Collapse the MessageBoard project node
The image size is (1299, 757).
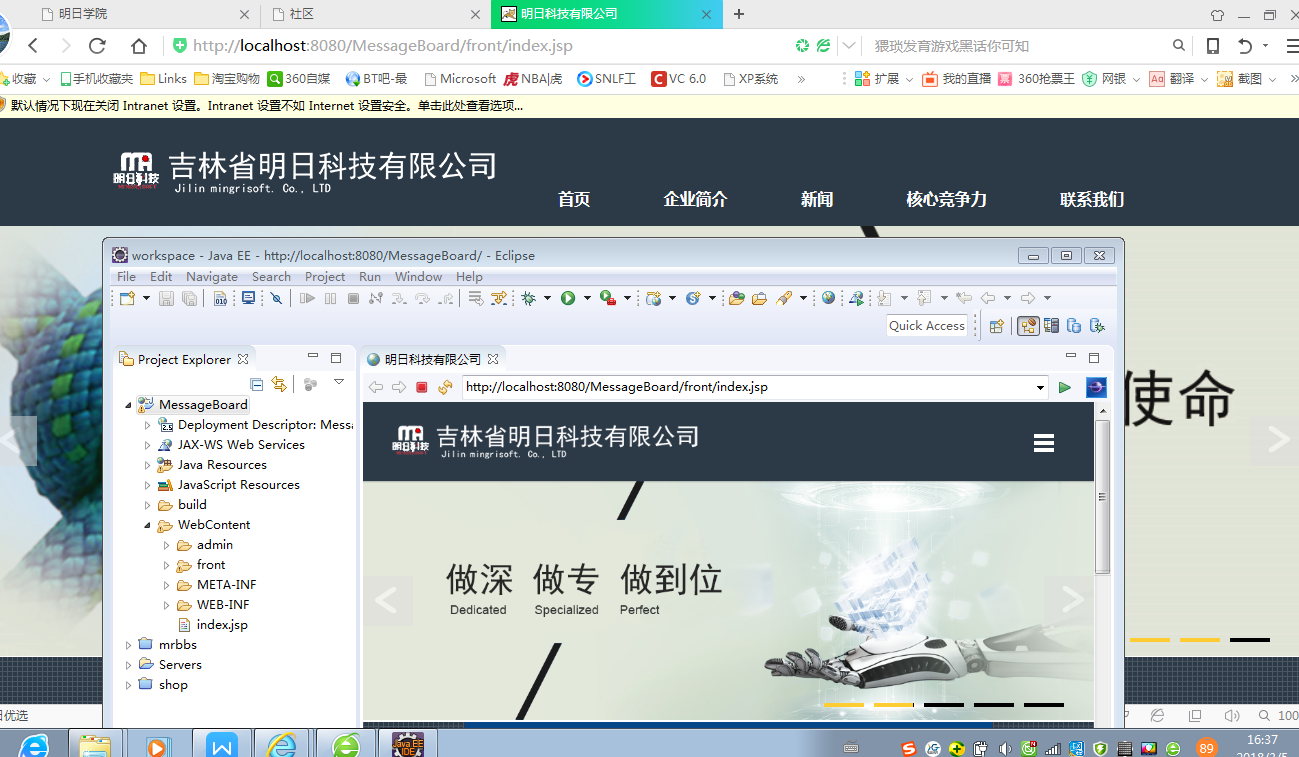pyautogui.click(x=128, y=405)
